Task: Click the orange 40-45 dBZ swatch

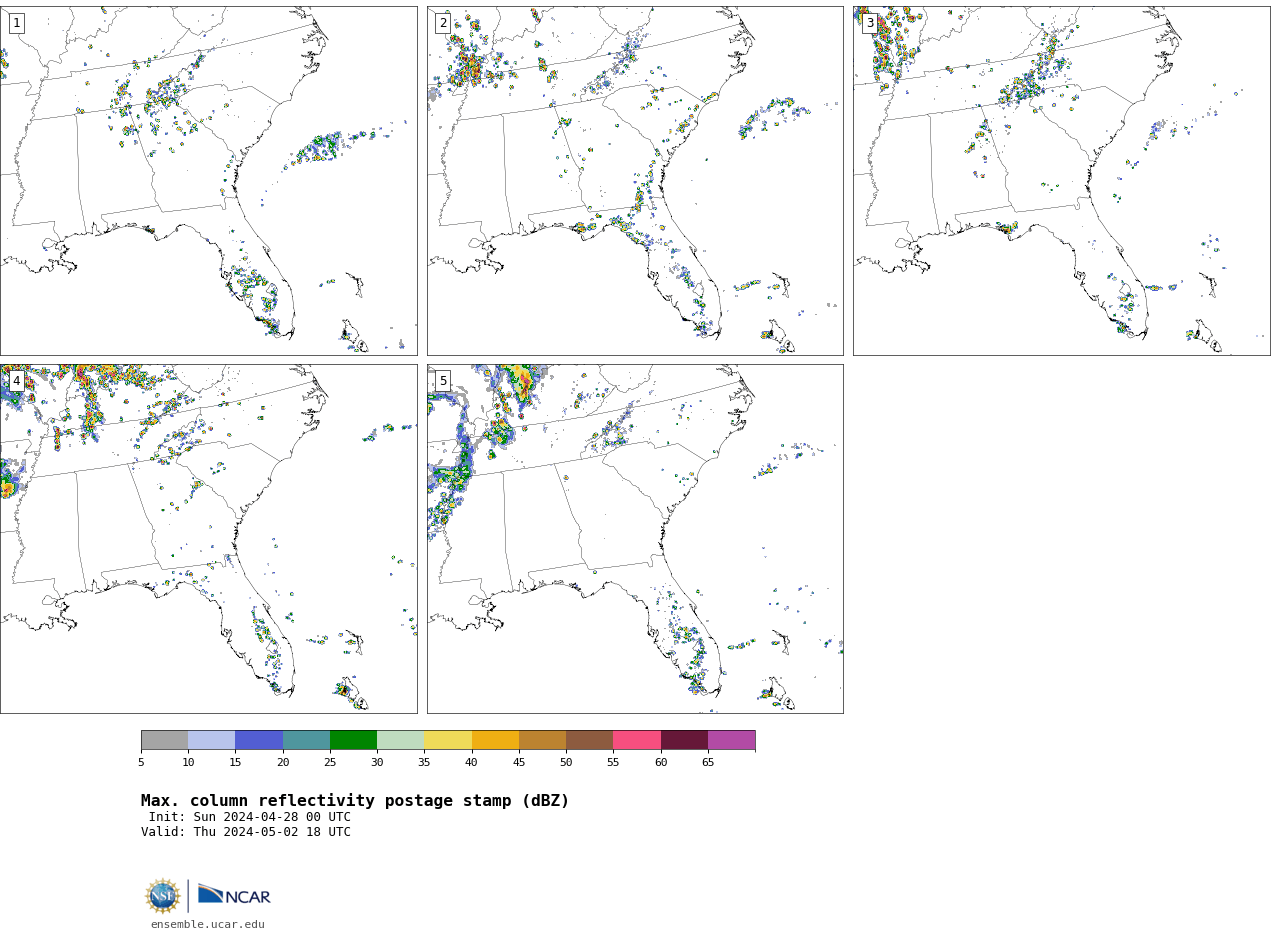Action: coord(495,740)
